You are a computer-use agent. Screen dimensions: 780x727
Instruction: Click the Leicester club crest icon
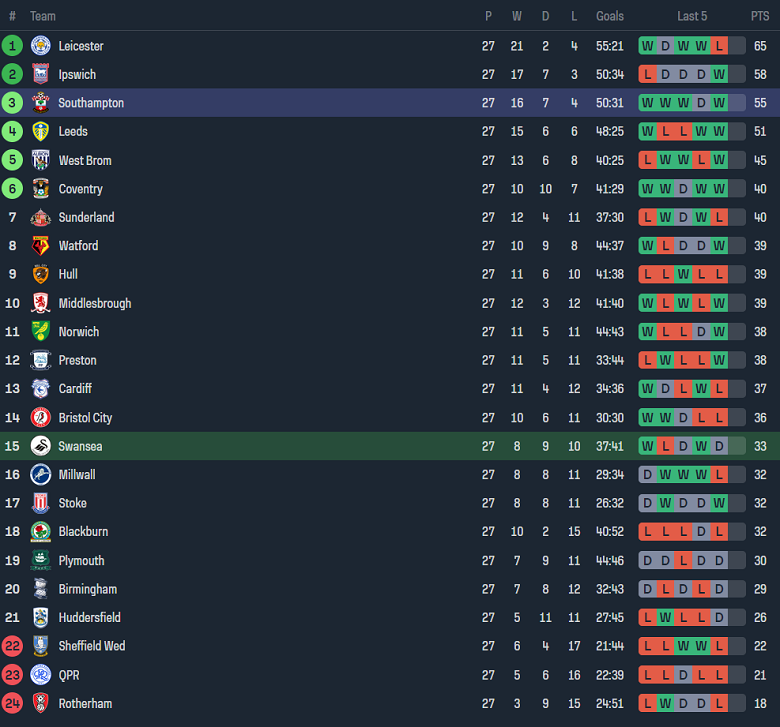[x=40, y=46]
